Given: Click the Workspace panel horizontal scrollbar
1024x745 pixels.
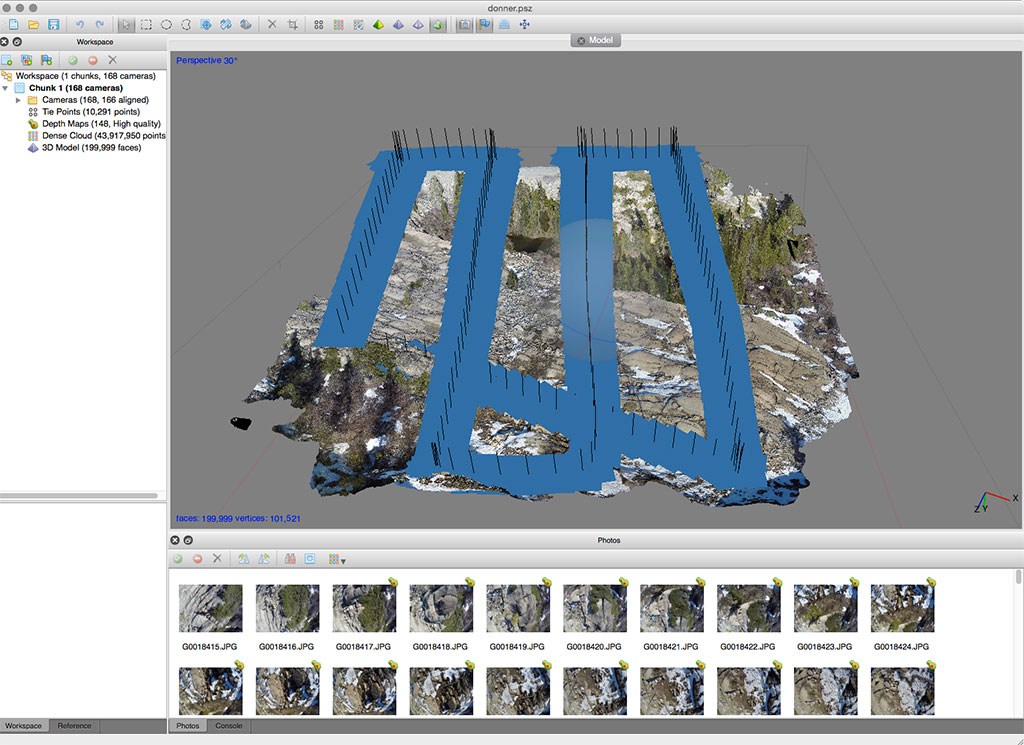Looking at the screenshot, I should 80,496.
